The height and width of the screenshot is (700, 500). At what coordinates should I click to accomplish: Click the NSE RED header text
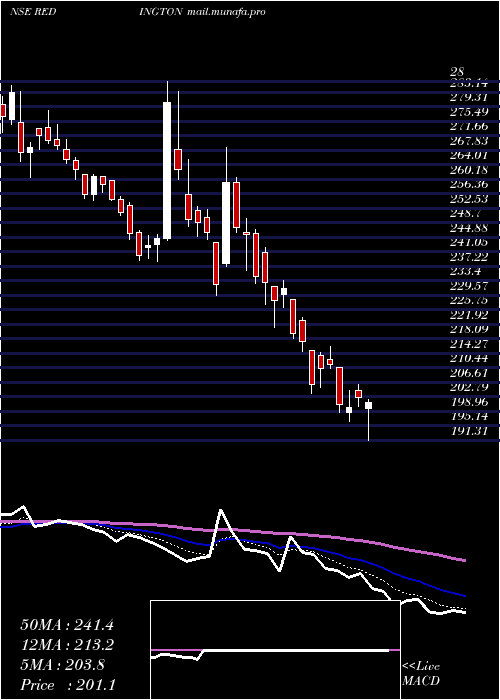click(33, 12)
